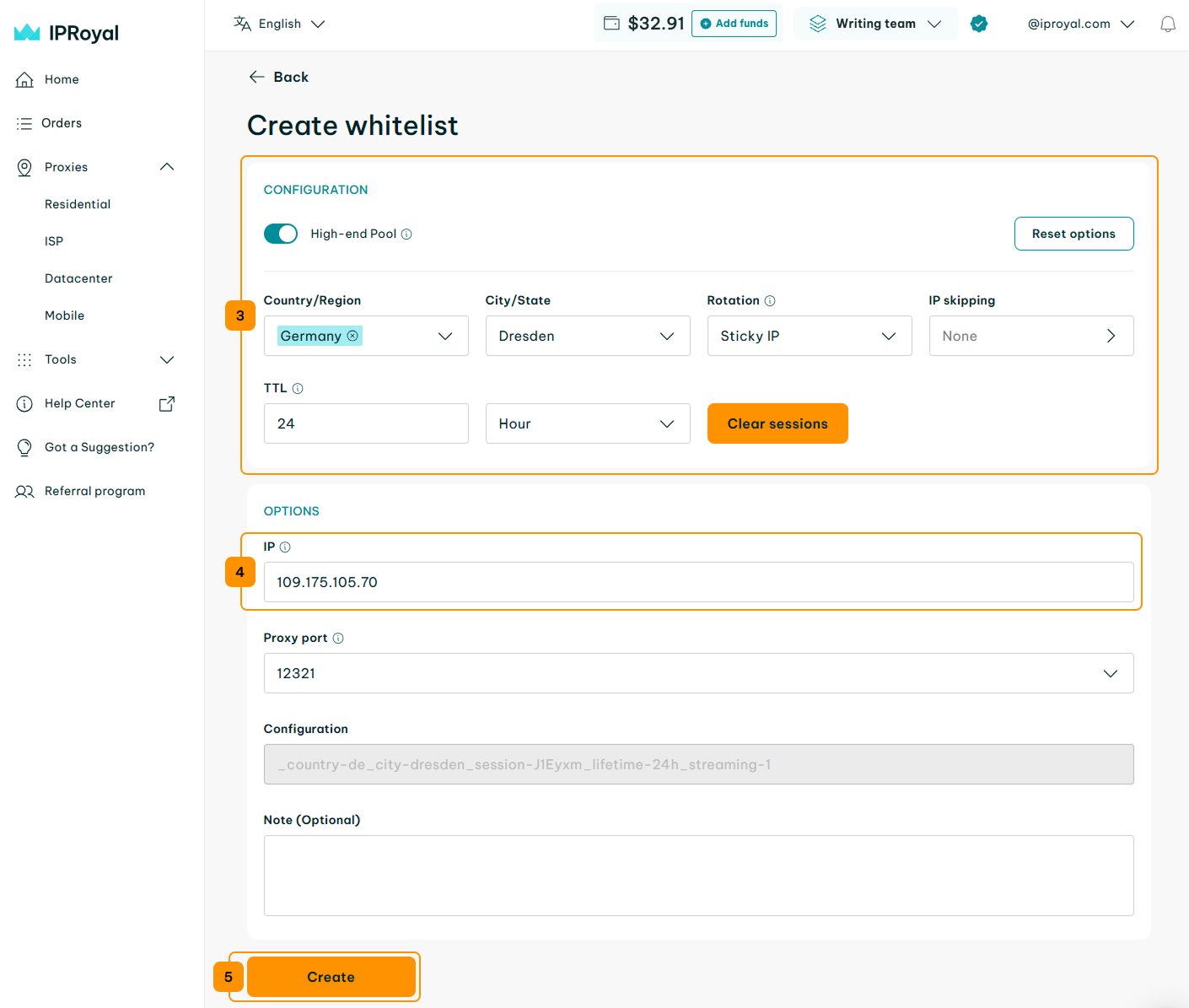Screen dimensions: 1189x1008
Task: Expand the Writing team selector
Action: pyautogui.click(x=875, y=24)
